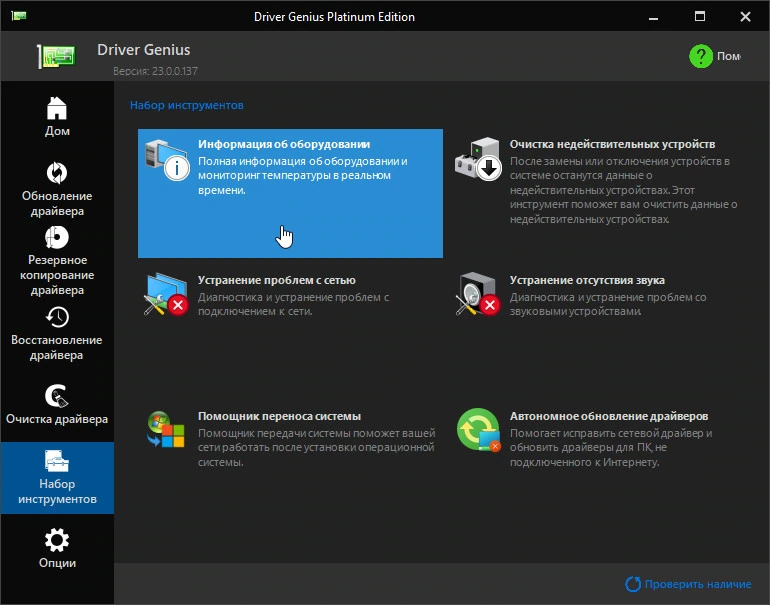770x605 pixels.
Task: Launch Устранение проблем с сетью
Action: pos(276,280)
